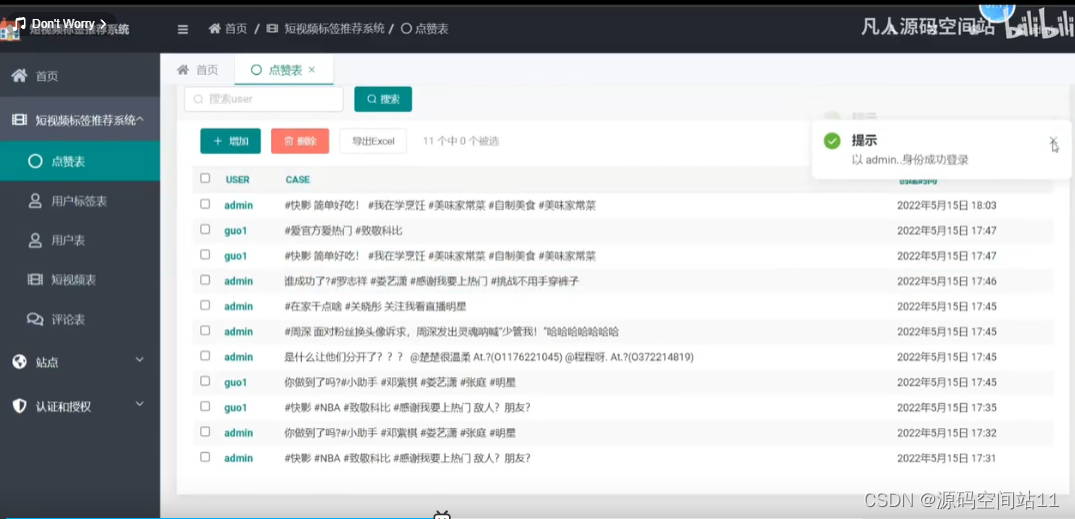Collapse the 短视频标签推荐系统 sidebar group
This screenshot has height=519, width=1075.
pyautogui.click(x=80, y=120)
